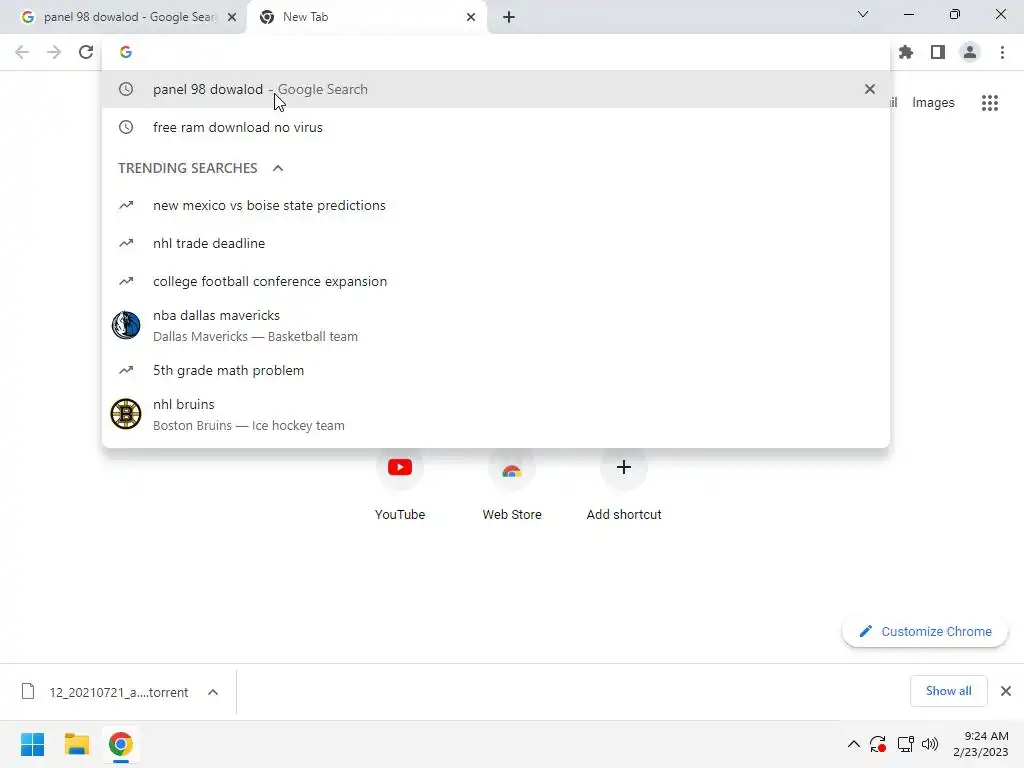Click the volume speaker icon
The width and height of the screenshot is (1024, 768).
tap(930, 744)
